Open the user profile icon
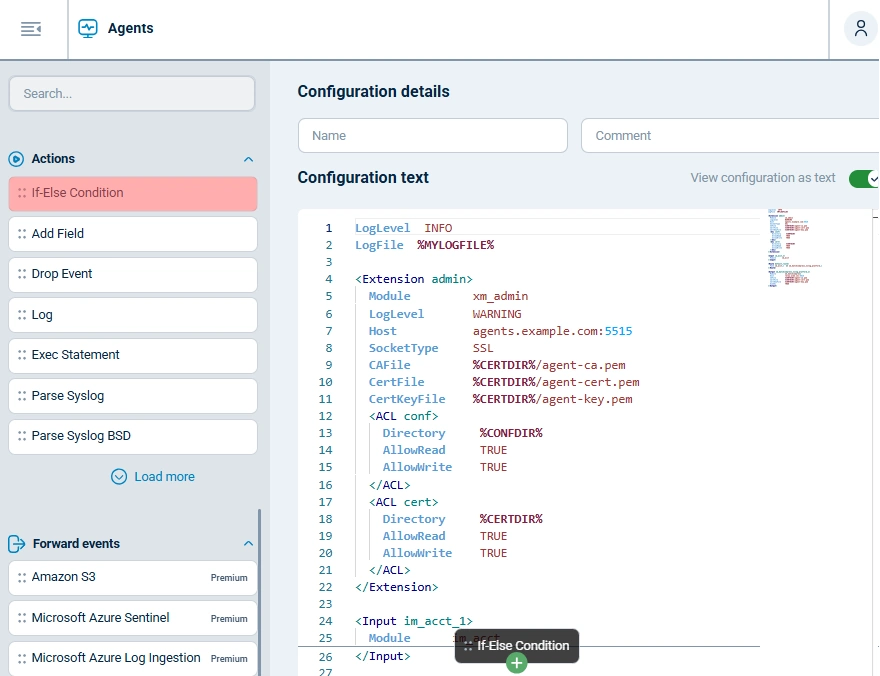 860,28
